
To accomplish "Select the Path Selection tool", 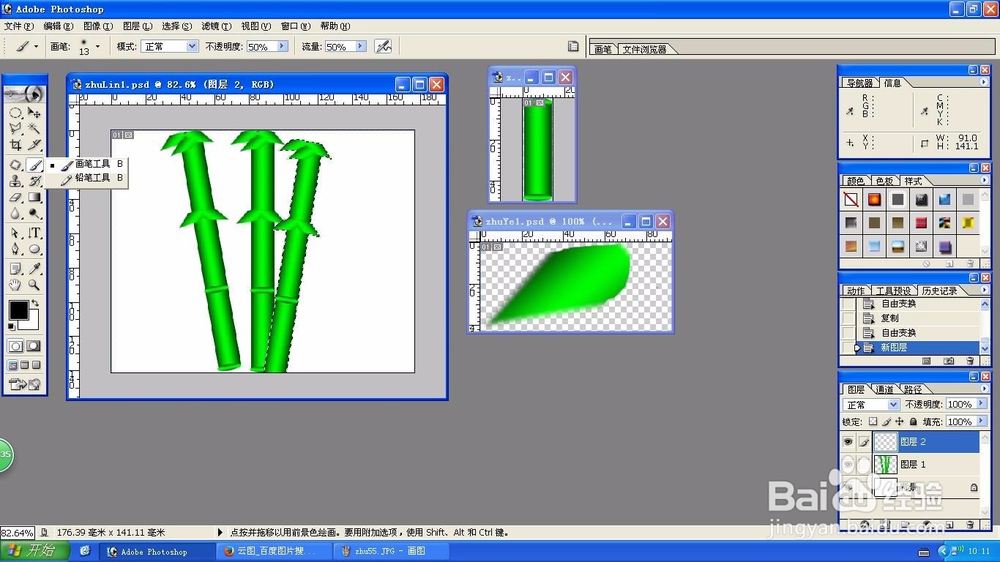I will click(x=15, y=233).
